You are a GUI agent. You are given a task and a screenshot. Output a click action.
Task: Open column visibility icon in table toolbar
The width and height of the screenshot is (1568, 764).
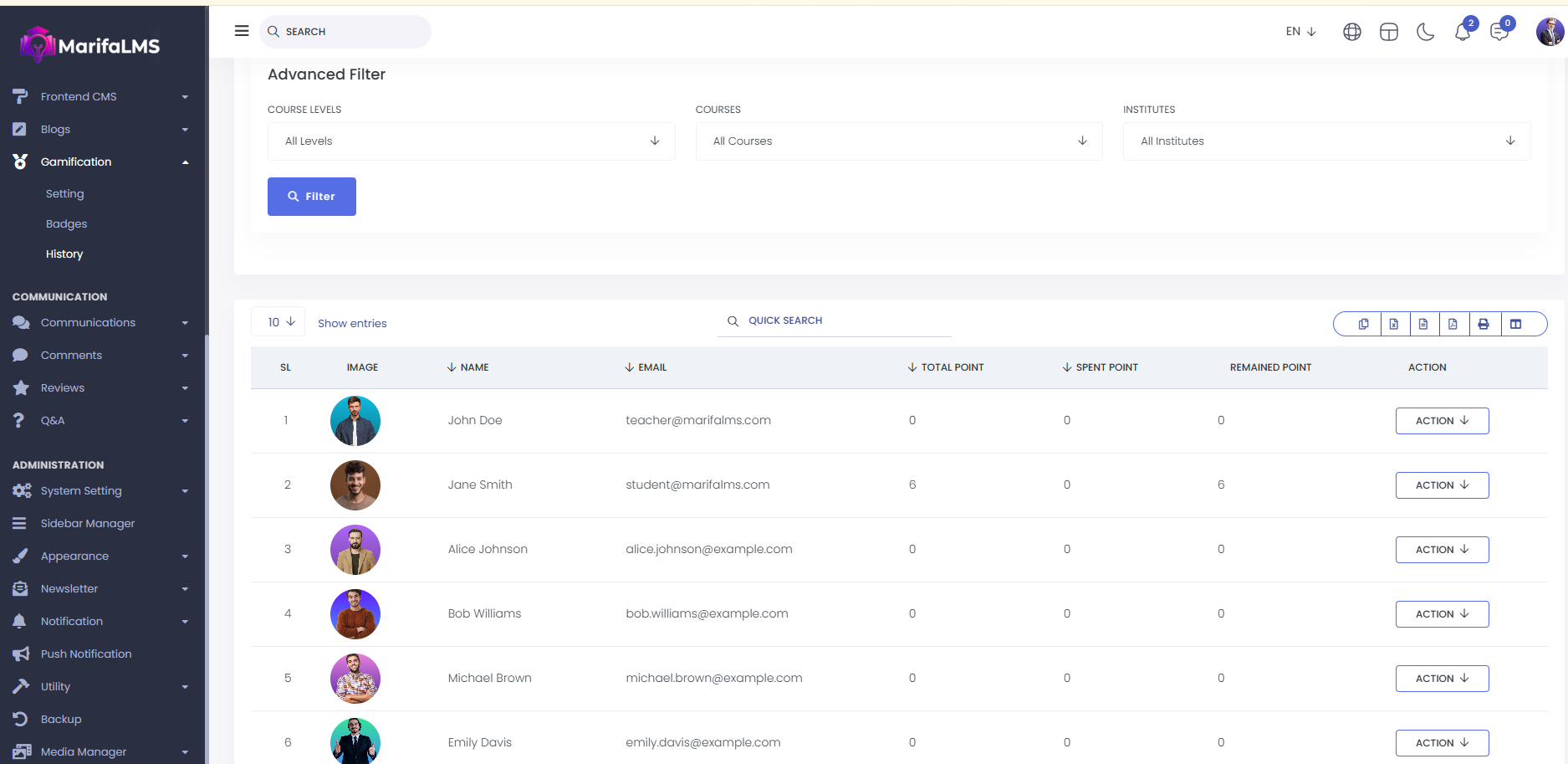point(1515,324)
